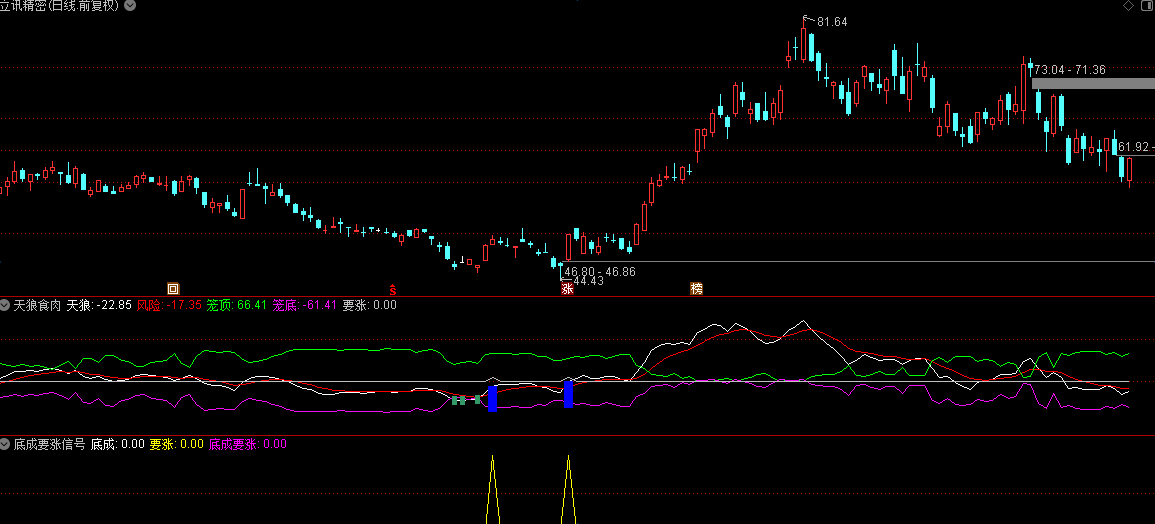This screenshot has width=1155, height=524.
Task: Click the 底成要涨信号 indicator name label
Action: pyautogui.click(x=49, y=444)
